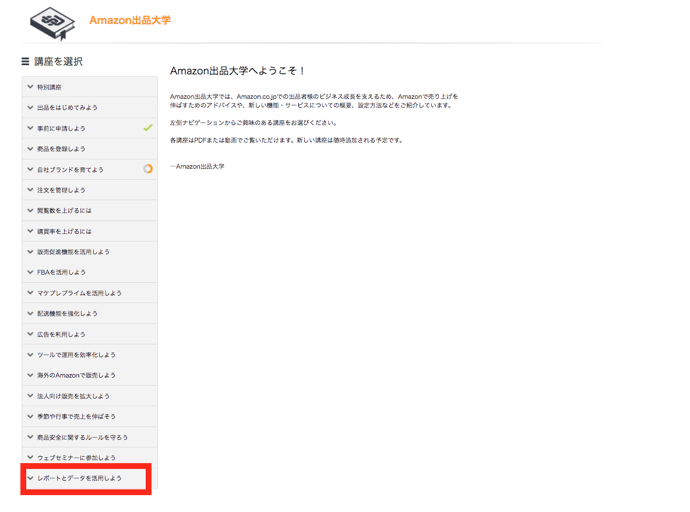
Task: Open 海外のAmazonで販売しよう course
Action: pyautogui.click(x=76, y=375)
